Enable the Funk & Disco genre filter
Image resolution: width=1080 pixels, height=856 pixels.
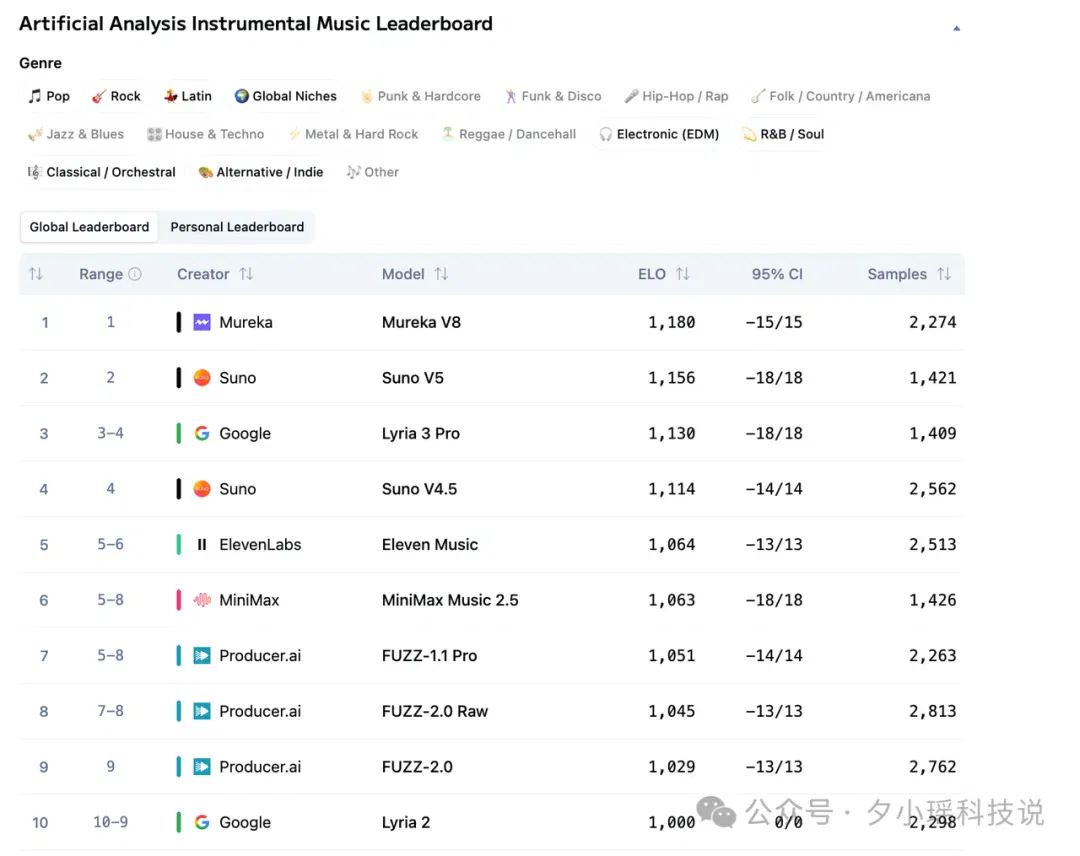coord(552,96)
